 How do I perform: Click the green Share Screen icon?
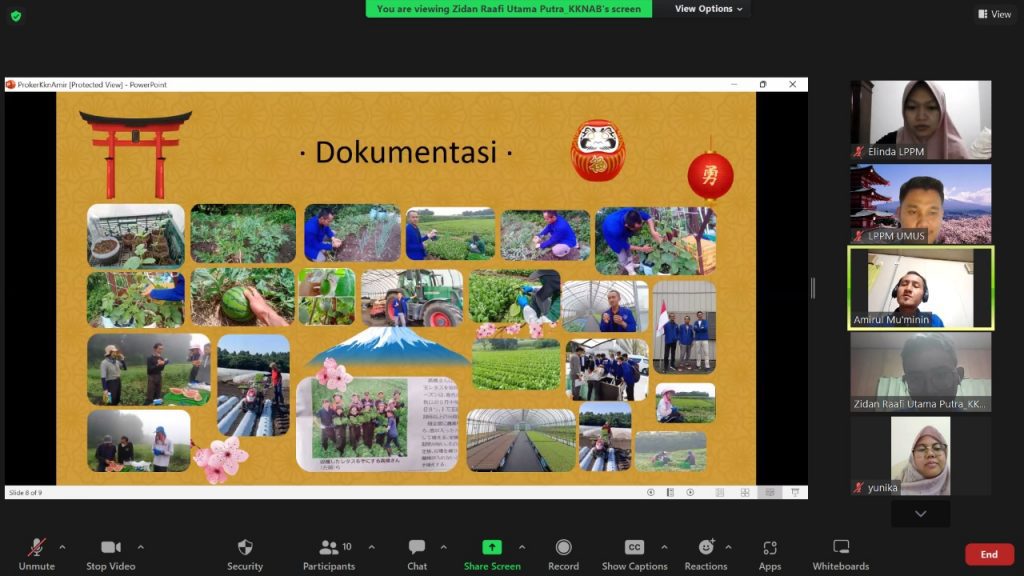491,547
